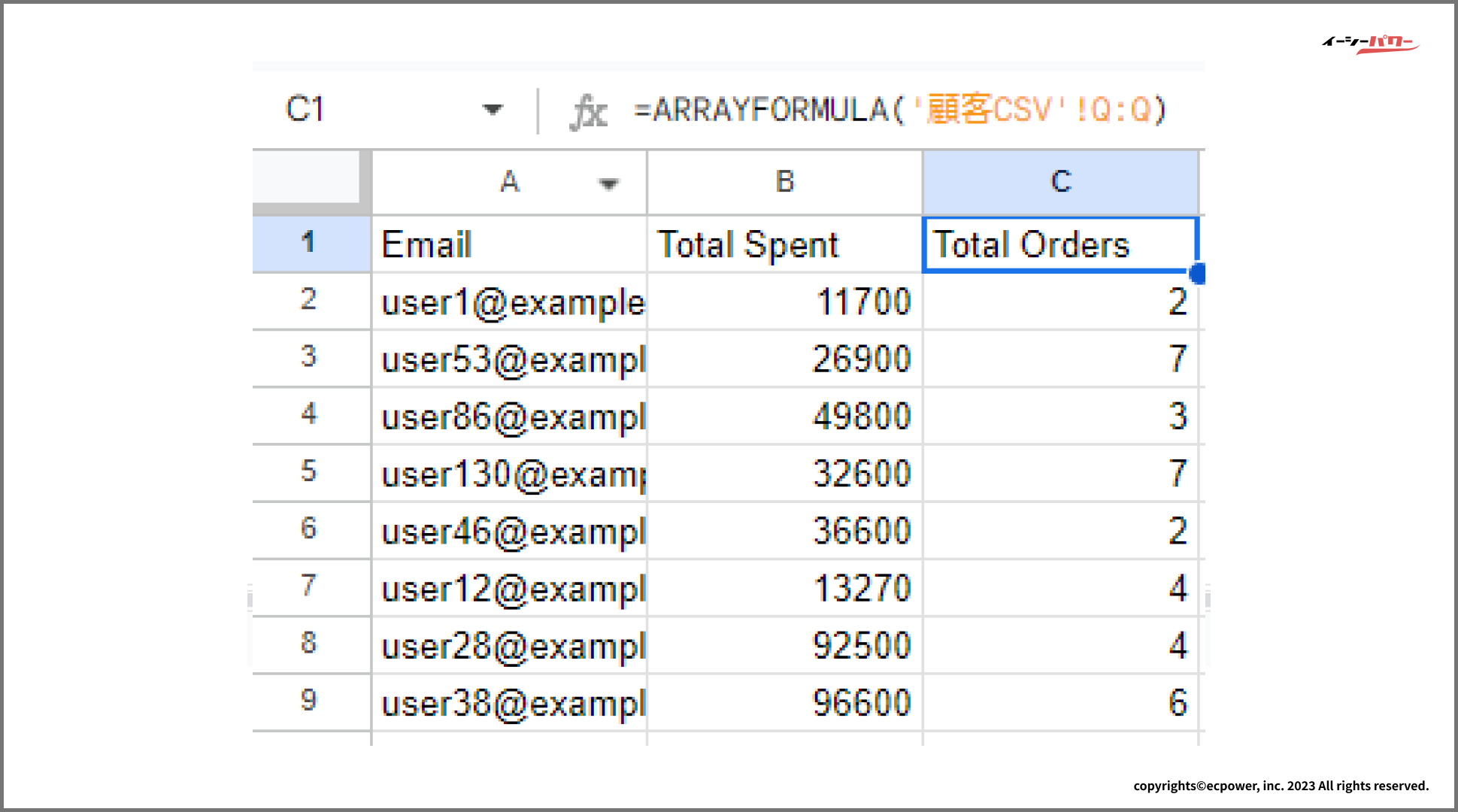Select row 5 header

point(309,472)
